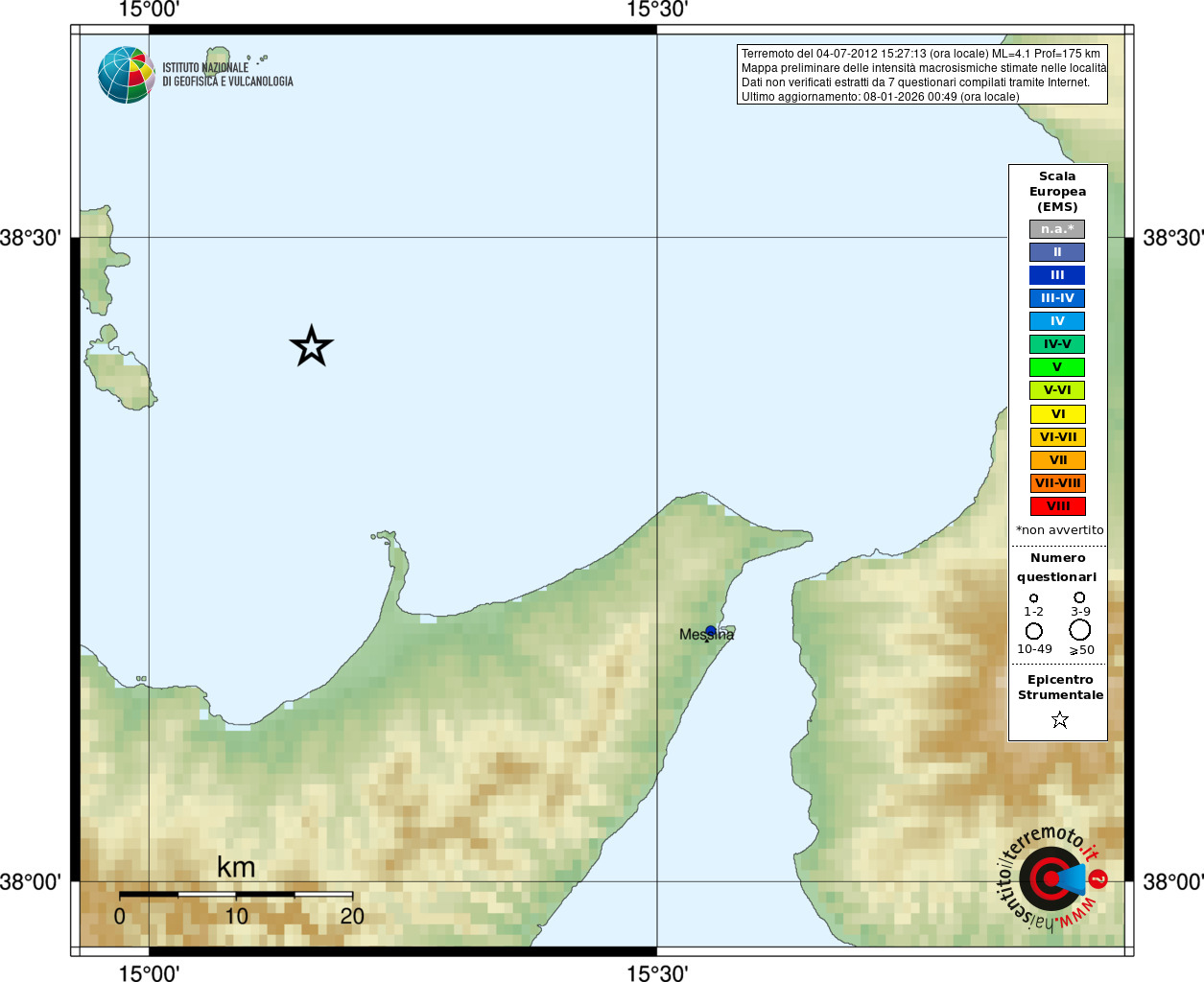This screenshot has height=982, width=1204.
Task: Click the 1-2 questionnaires circle in legend
Action: click(1033, 598)
